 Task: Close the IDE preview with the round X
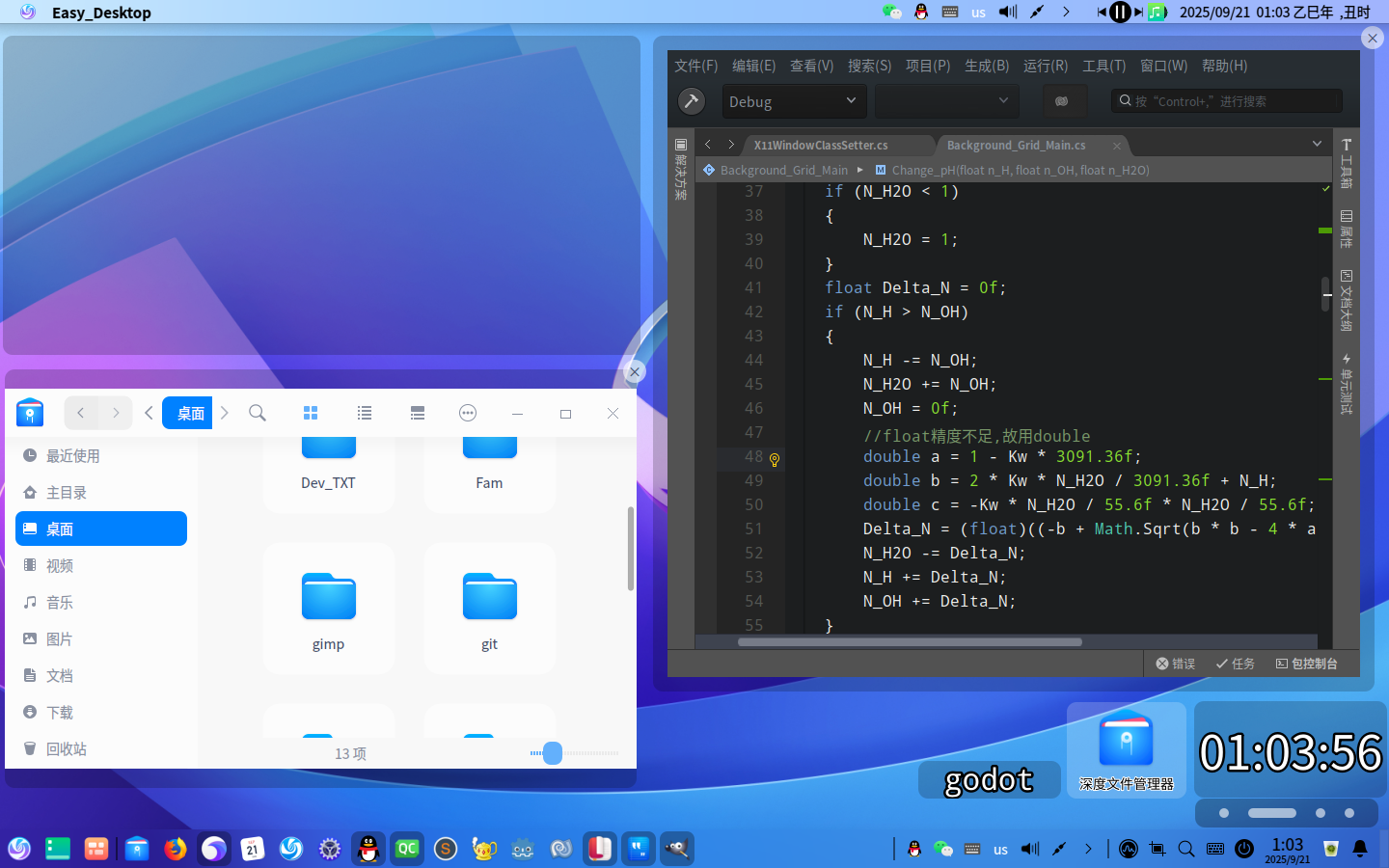coord(1373,38)
